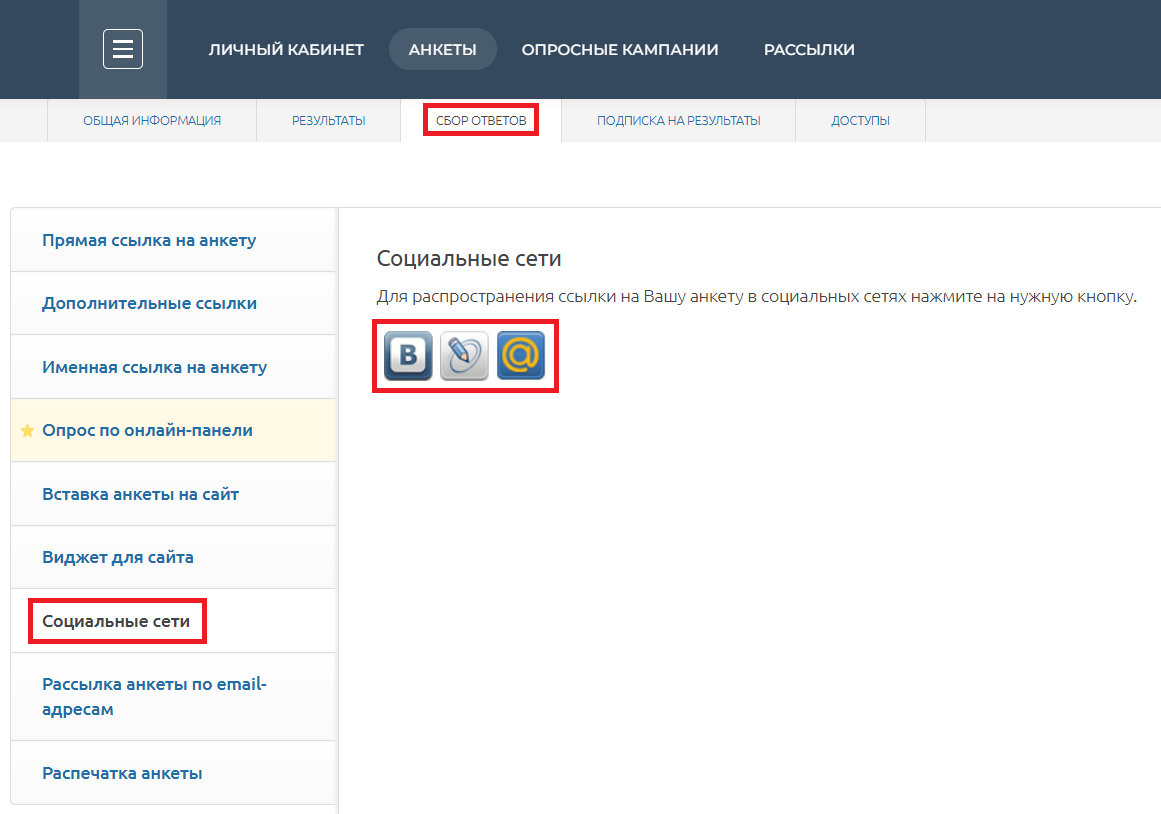Open the Доступы tab

pos(860,121)
